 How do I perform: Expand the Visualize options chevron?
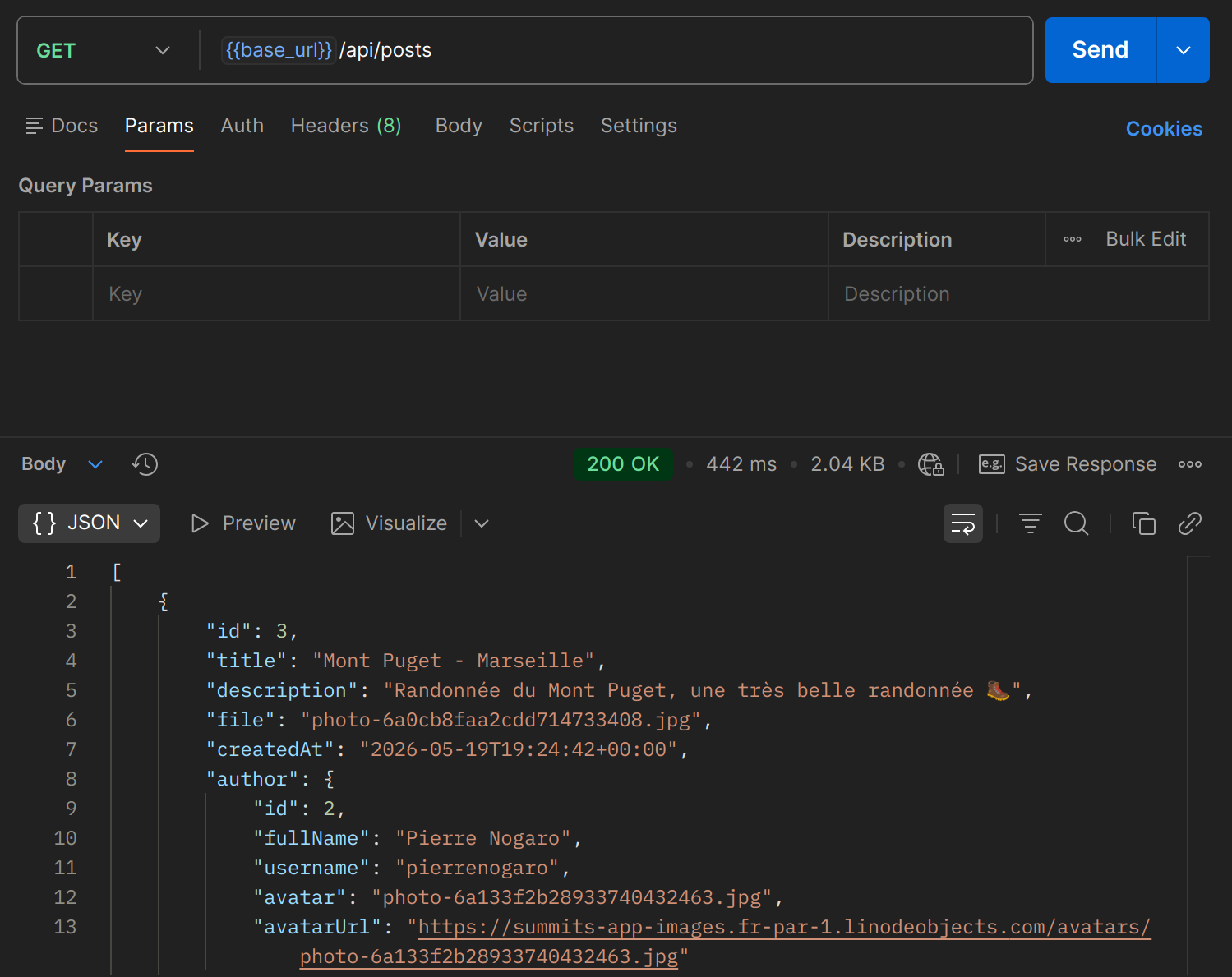482,523
